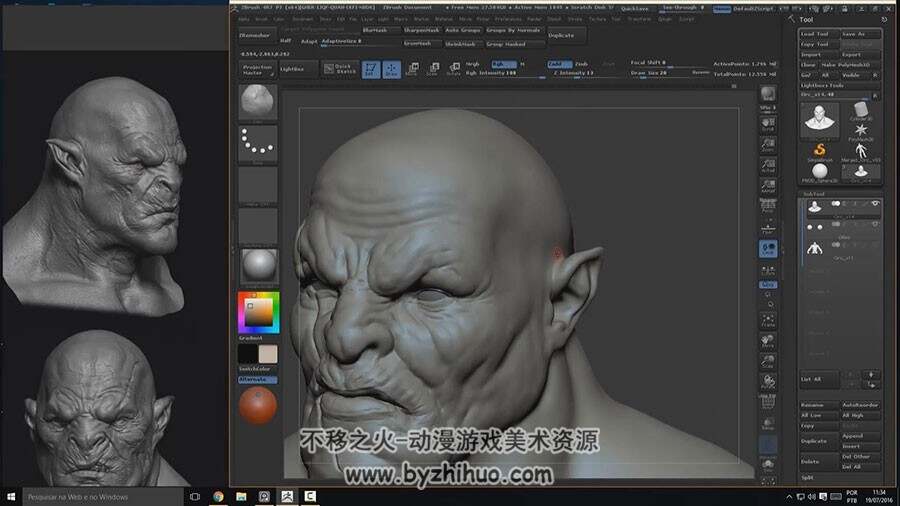Show hidden system tray icons

(x=789, y=497)
